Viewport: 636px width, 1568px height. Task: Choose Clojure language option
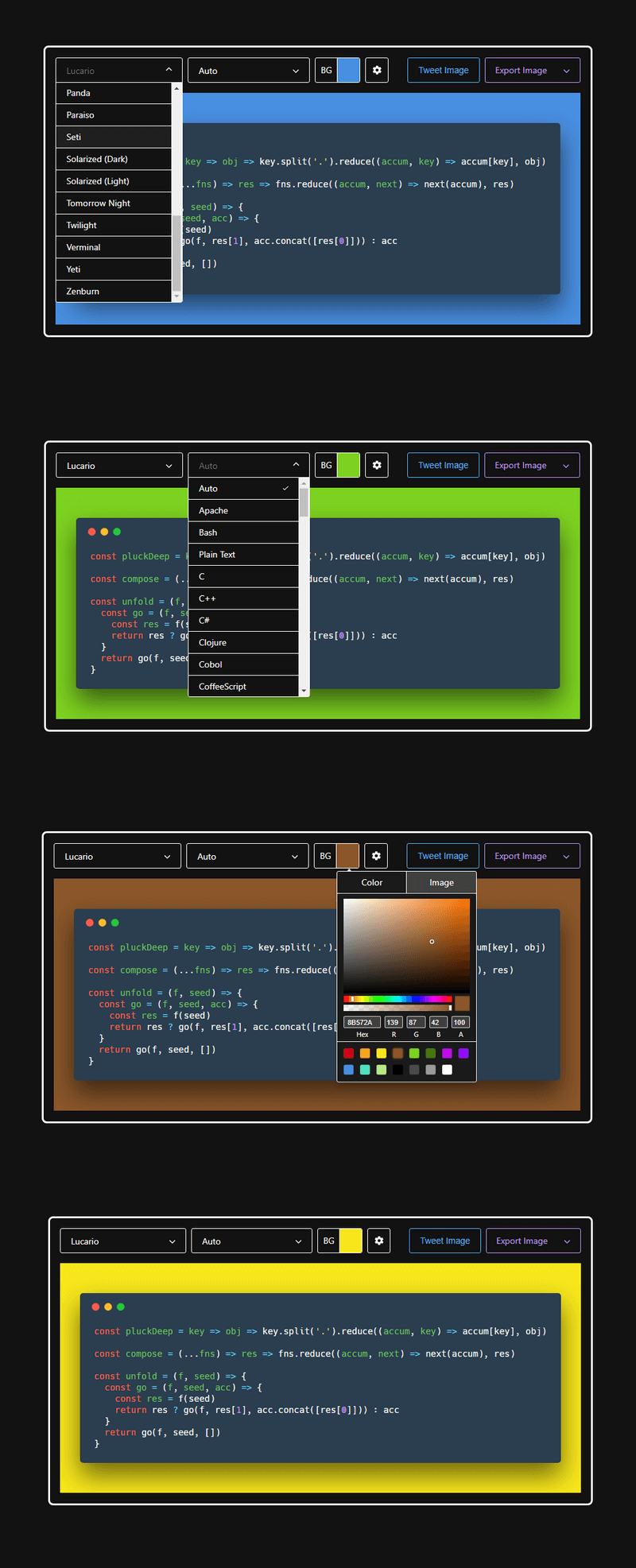243,642
